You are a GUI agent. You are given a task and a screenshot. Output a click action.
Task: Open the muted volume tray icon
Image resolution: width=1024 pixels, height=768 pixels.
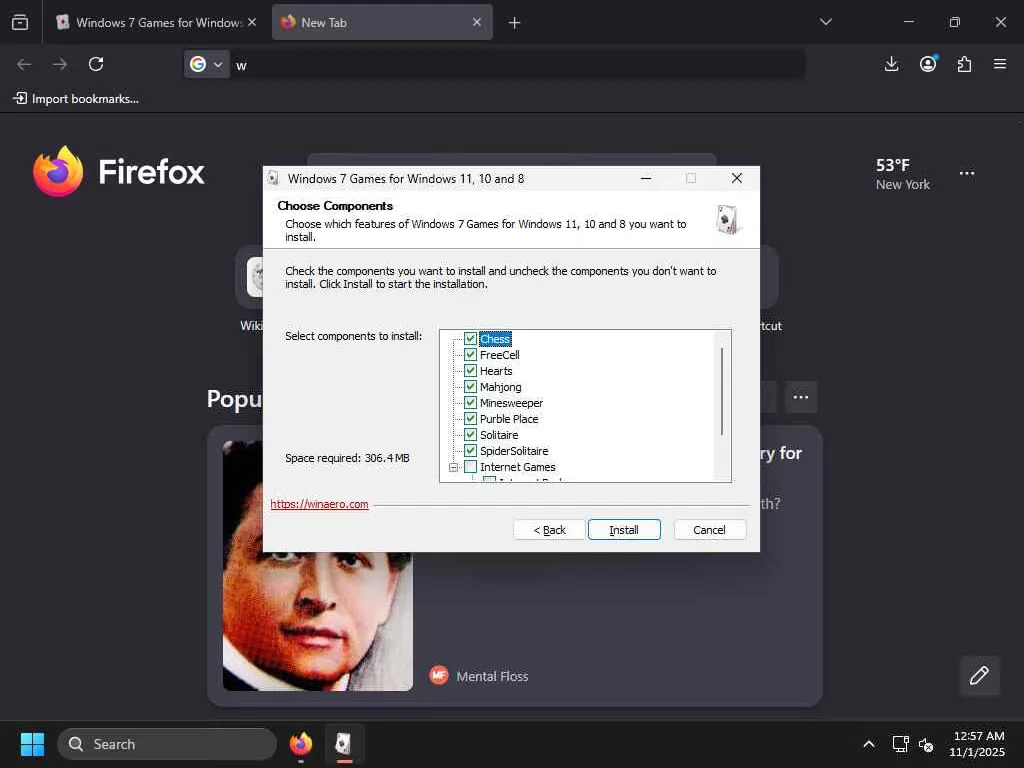926,744
